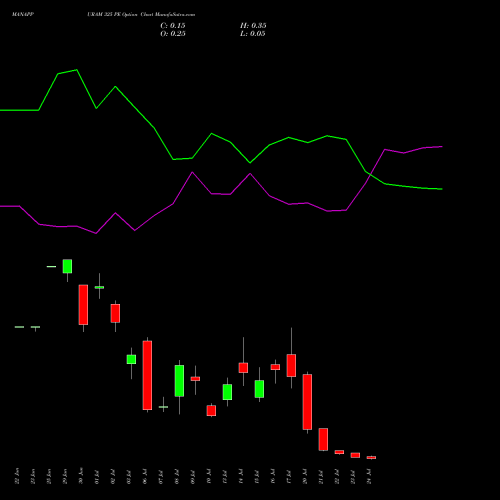Click the 'O: 0.25' open value

click(173, 34)
